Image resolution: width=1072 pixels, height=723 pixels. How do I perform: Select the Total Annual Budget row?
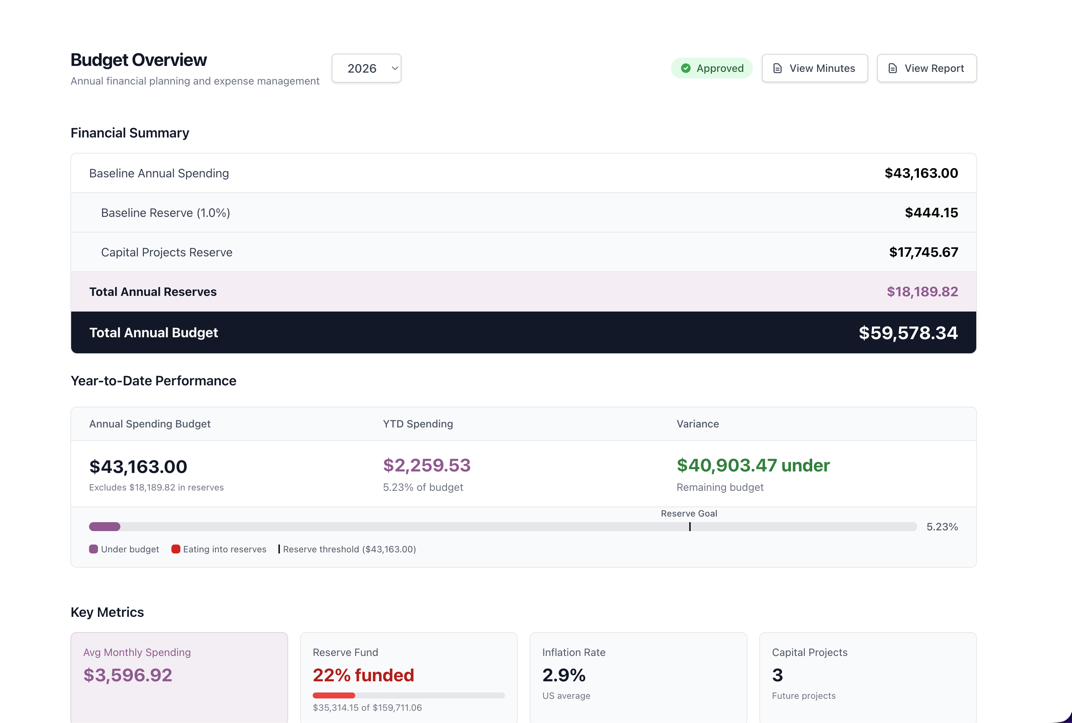522,332
